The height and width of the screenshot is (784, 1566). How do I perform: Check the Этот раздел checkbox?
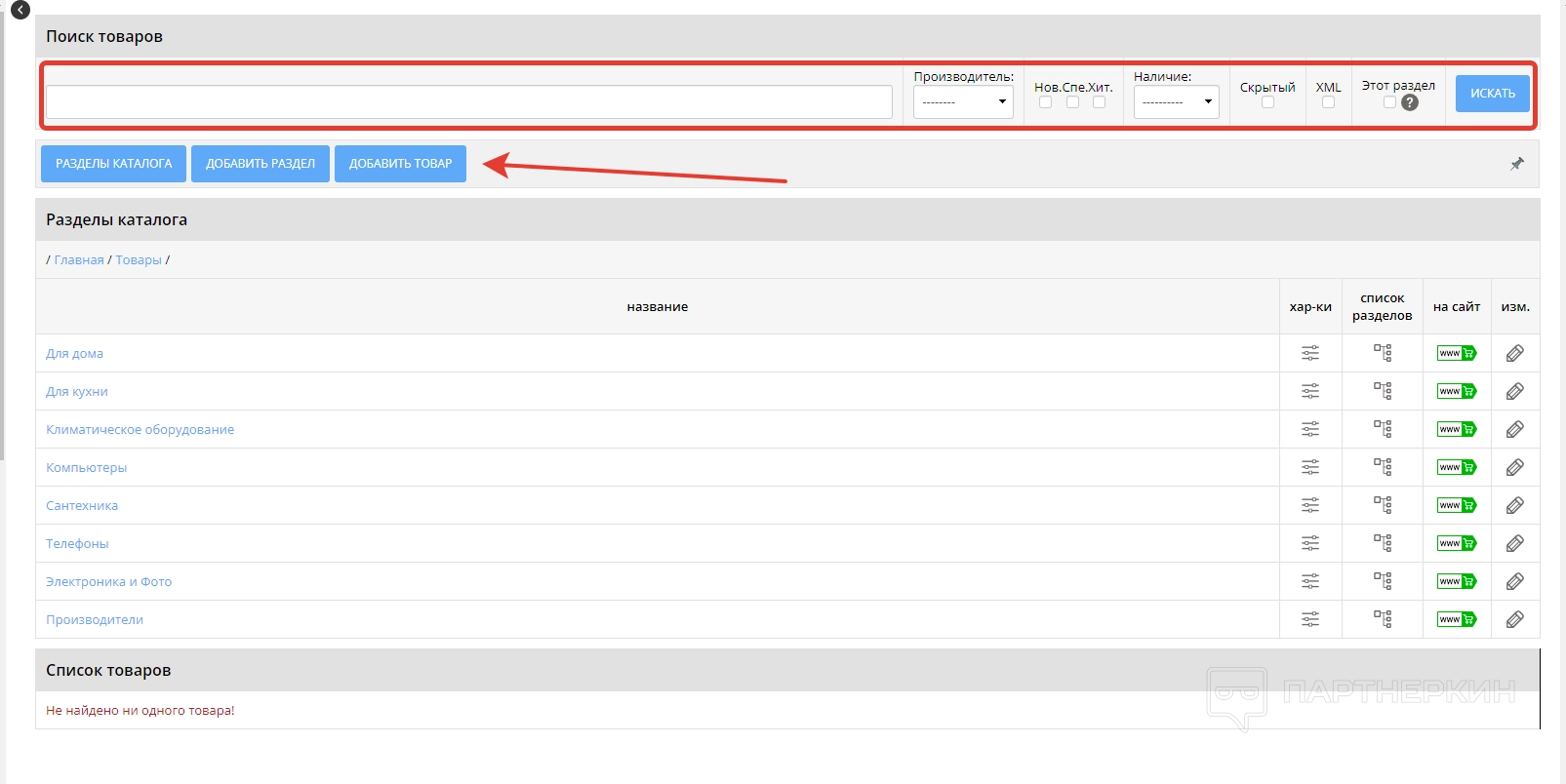pos(1389,102)
